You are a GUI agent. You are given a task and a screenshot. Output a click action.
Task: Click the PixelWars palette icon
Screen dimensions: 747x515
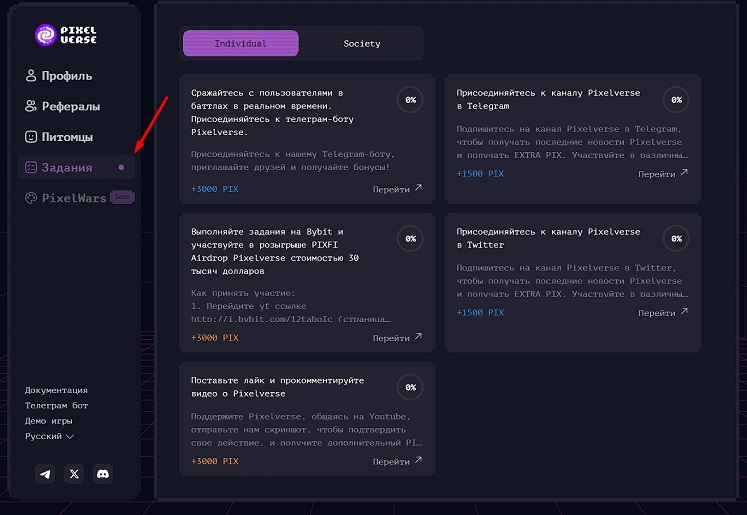32,198
